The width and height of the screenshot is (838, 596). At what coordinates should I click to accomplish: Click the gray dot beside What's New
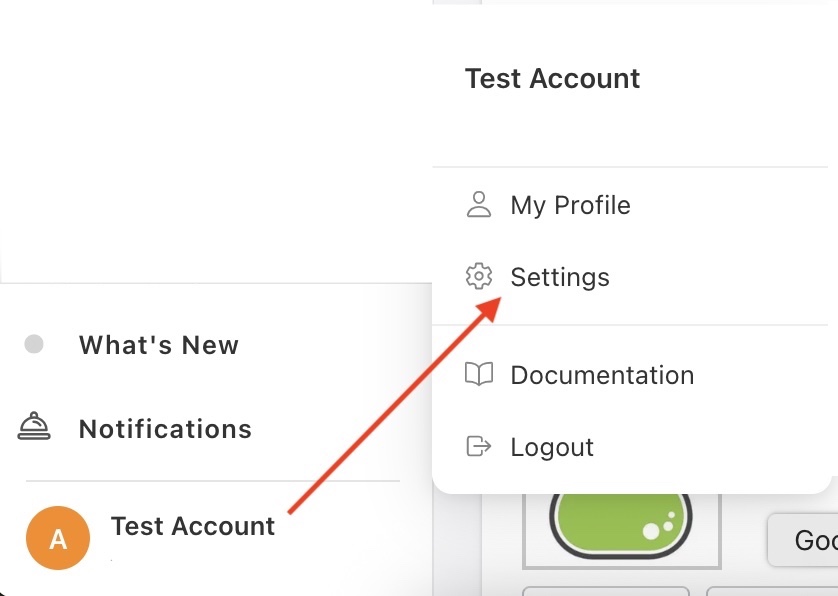34,344
